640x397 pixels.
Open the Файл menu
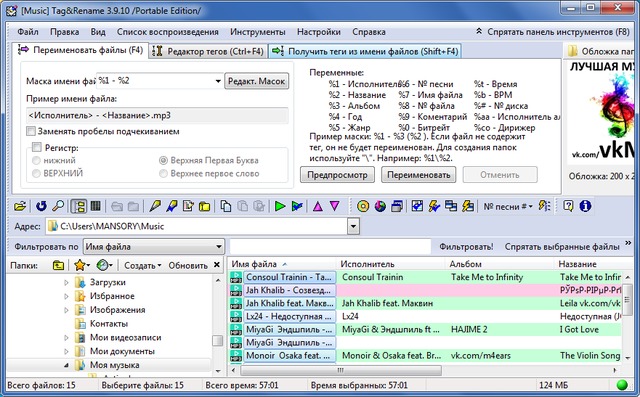point(28,32)
